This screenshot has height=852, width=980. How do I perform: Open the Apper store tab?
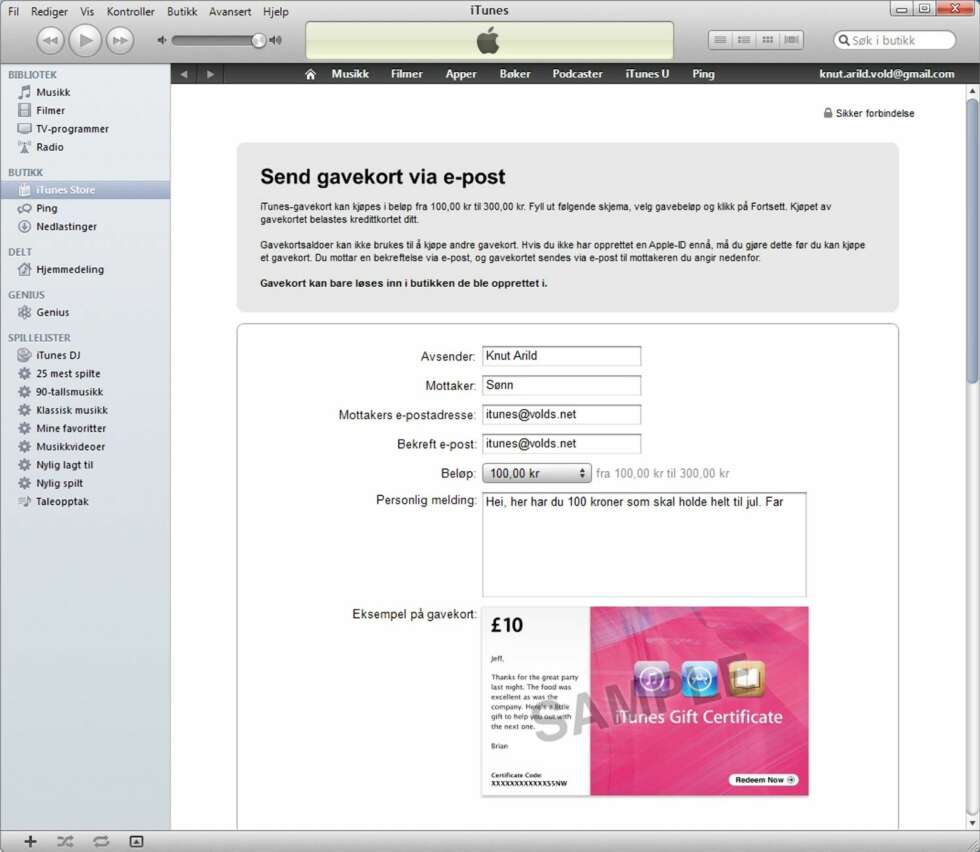point(461,74)
